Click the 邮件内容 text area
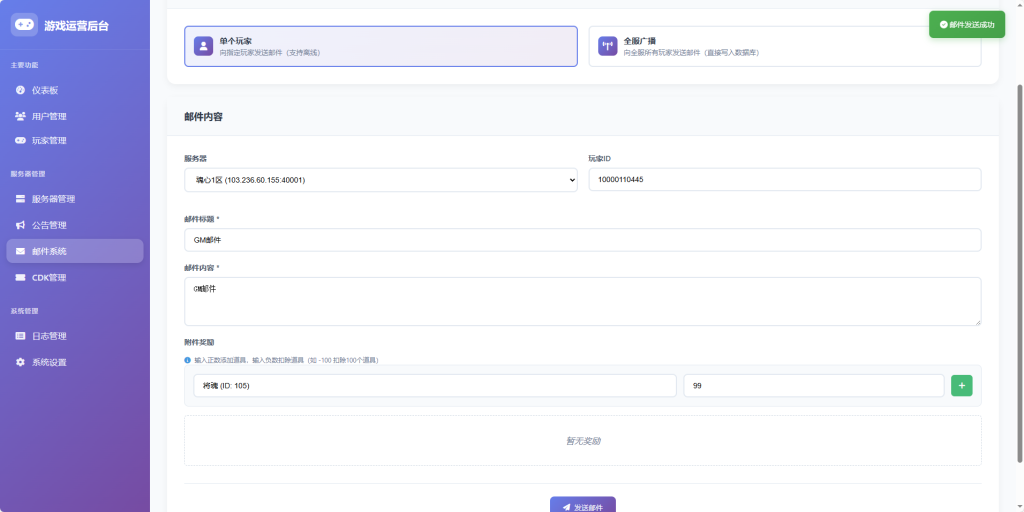Image resolution: width=1024 pixels, height=512 pixels. (x=583, y=301)
